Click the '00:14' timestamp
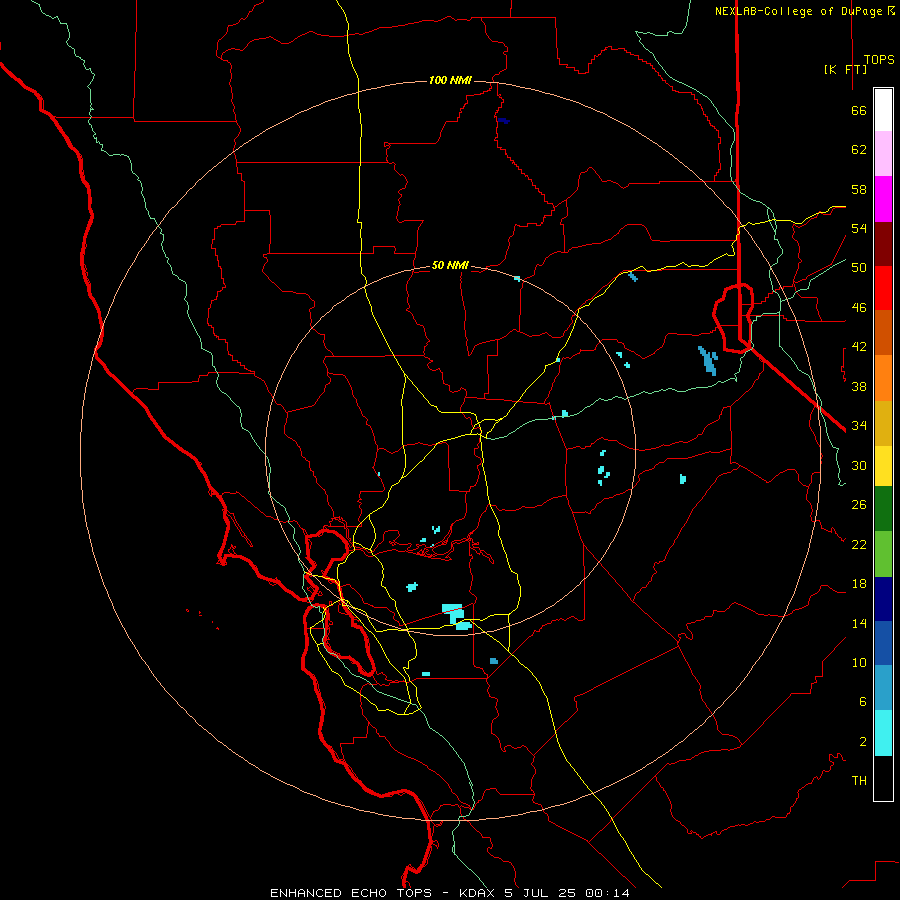The height and width of the screenshot is (900, 900). pyautogui.click(x=607, y=893)
